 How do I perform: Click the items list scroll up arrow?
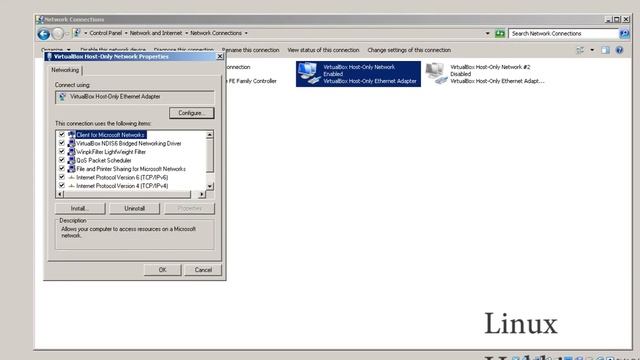[210, 135]
